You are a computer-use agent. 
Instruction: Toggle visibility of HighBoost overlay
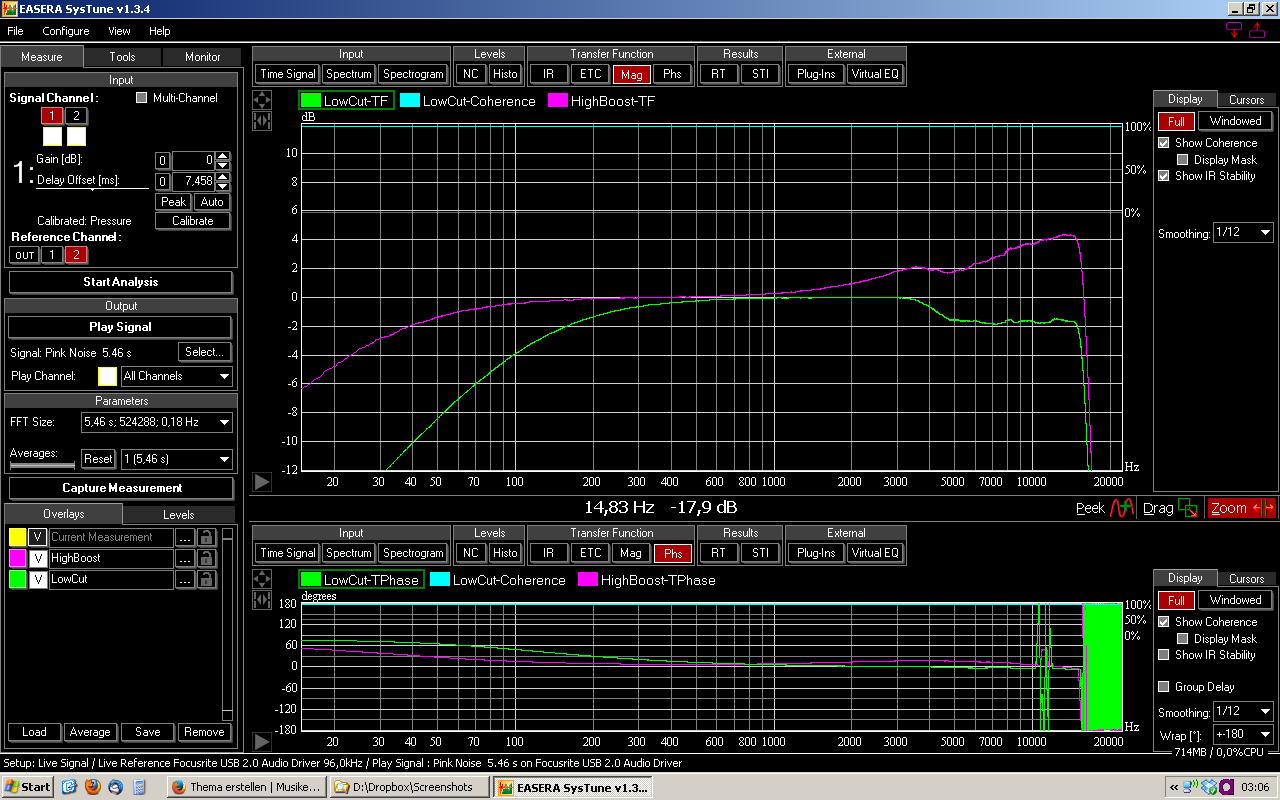pyautogui.click(x=37, y=558)
